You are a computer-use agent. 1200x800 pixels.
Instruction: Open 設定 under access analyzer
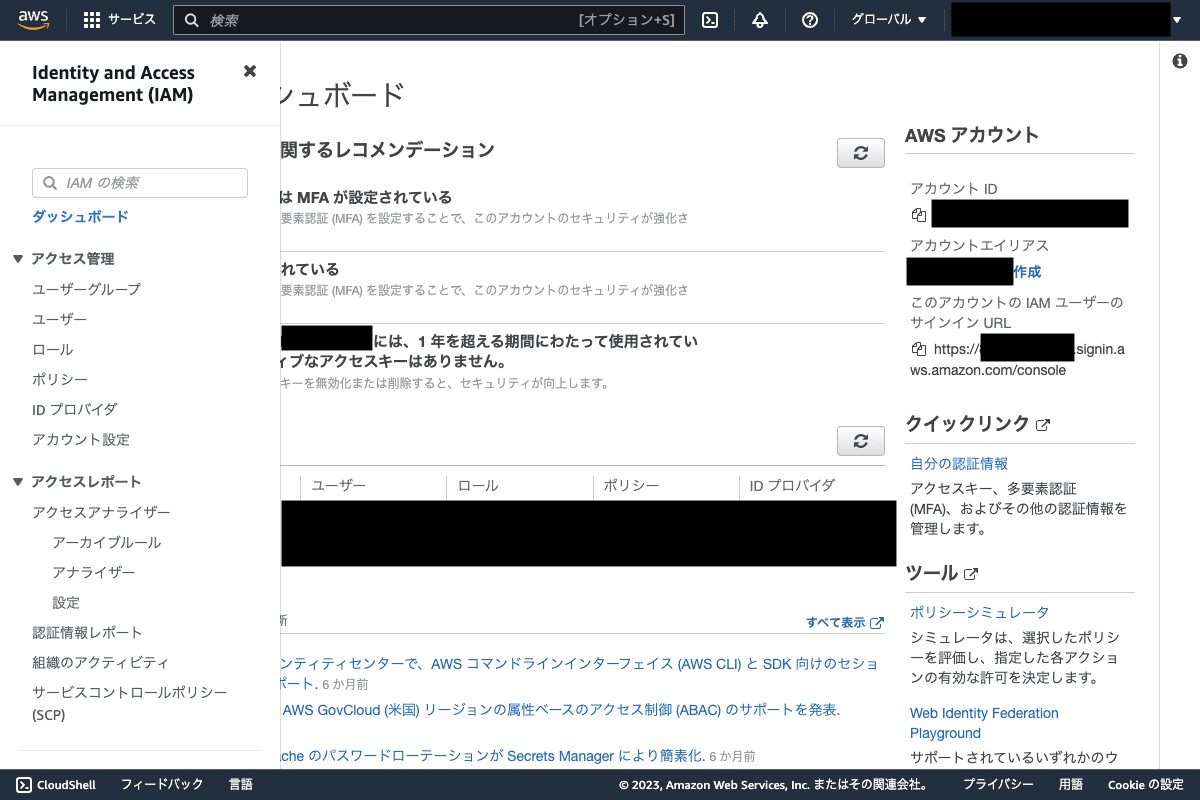click(x=66, y=602)
